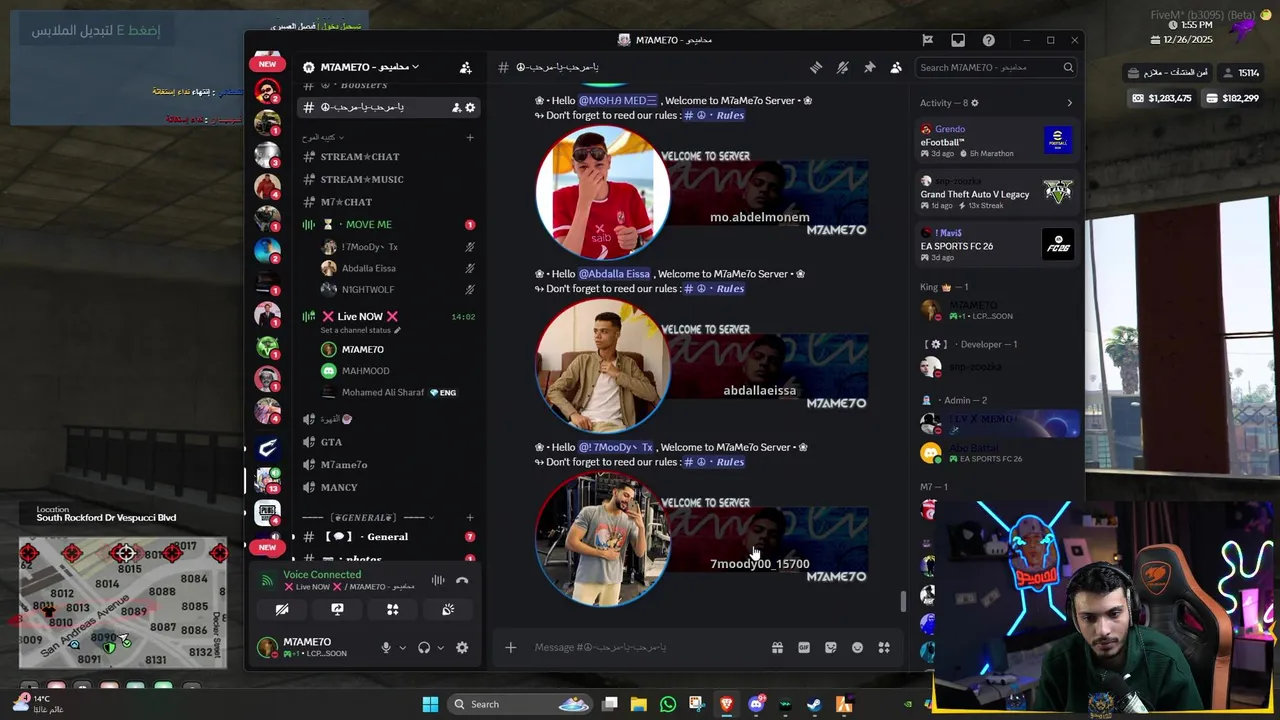The width and height of the screenshot is (1280, 720).
Task: Open the Threads icon in channel header
Action: pos(816,67)
